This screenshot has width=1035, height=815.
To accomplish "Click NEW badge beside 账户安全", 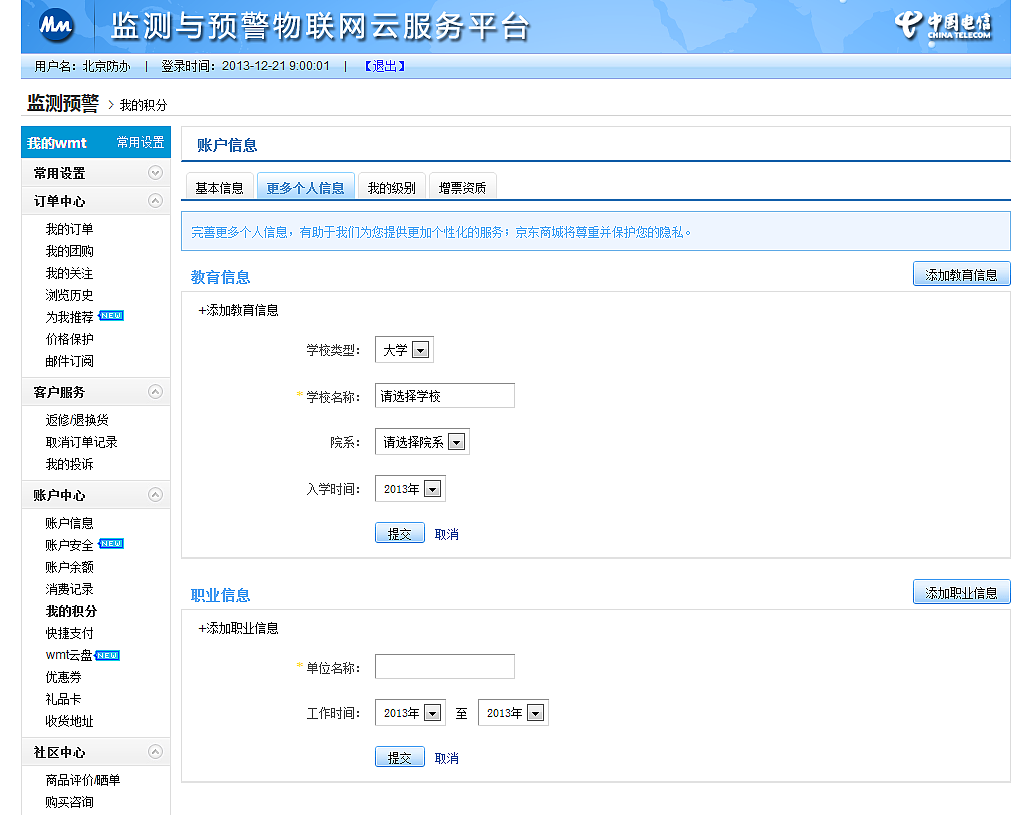I will (111, 544).
